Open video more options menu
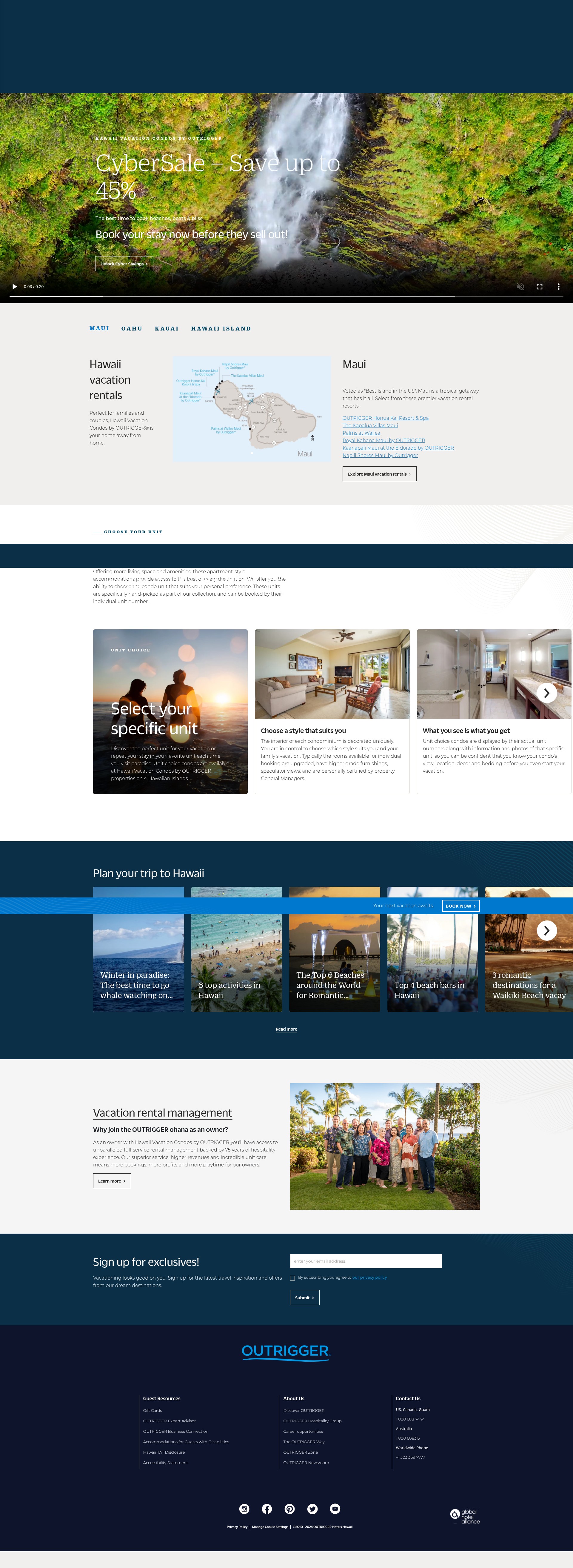573x1568 pixels. coord(558,287)
